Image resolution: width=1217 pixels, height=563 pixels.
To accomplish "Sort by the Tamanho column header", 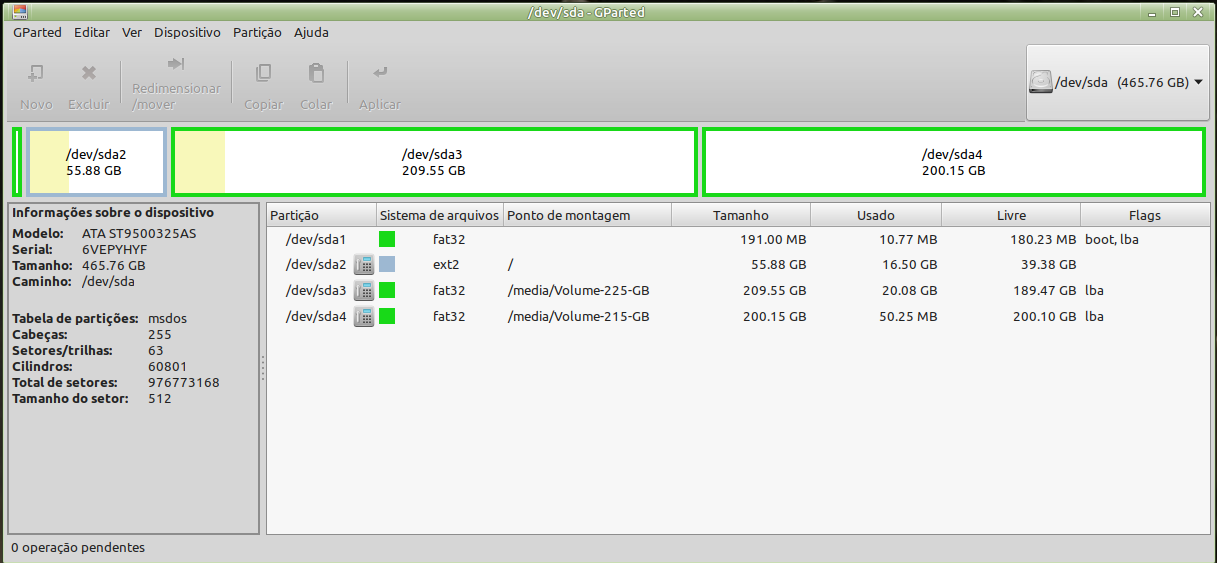I will pos(741,215).
